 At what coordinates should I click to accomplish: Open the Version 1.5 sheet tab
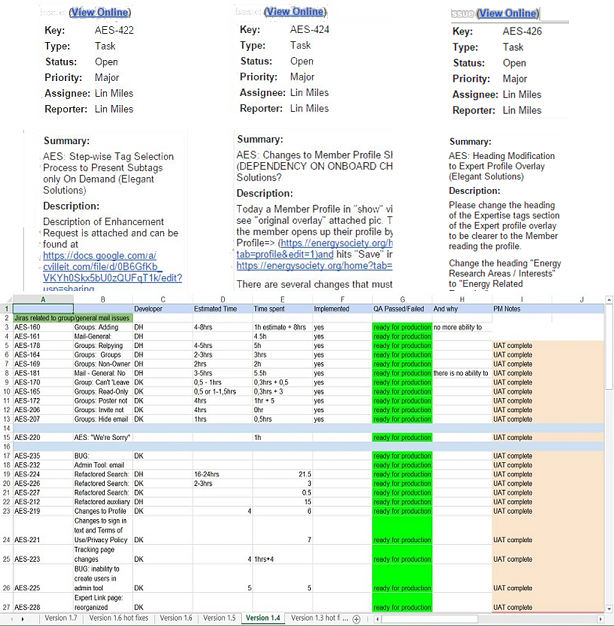pos(220,618)
